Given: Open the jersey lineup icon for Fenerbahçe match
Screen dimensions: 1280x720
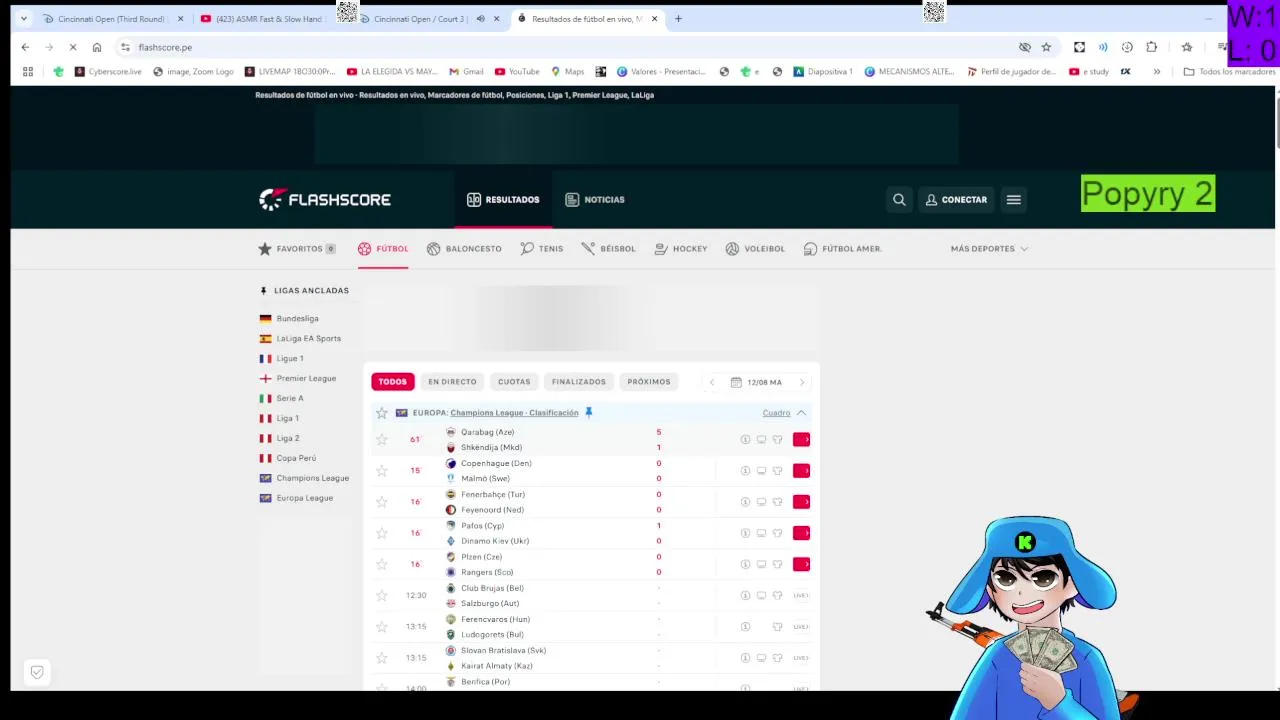Looking at the screenshot, I should point(777,502).
